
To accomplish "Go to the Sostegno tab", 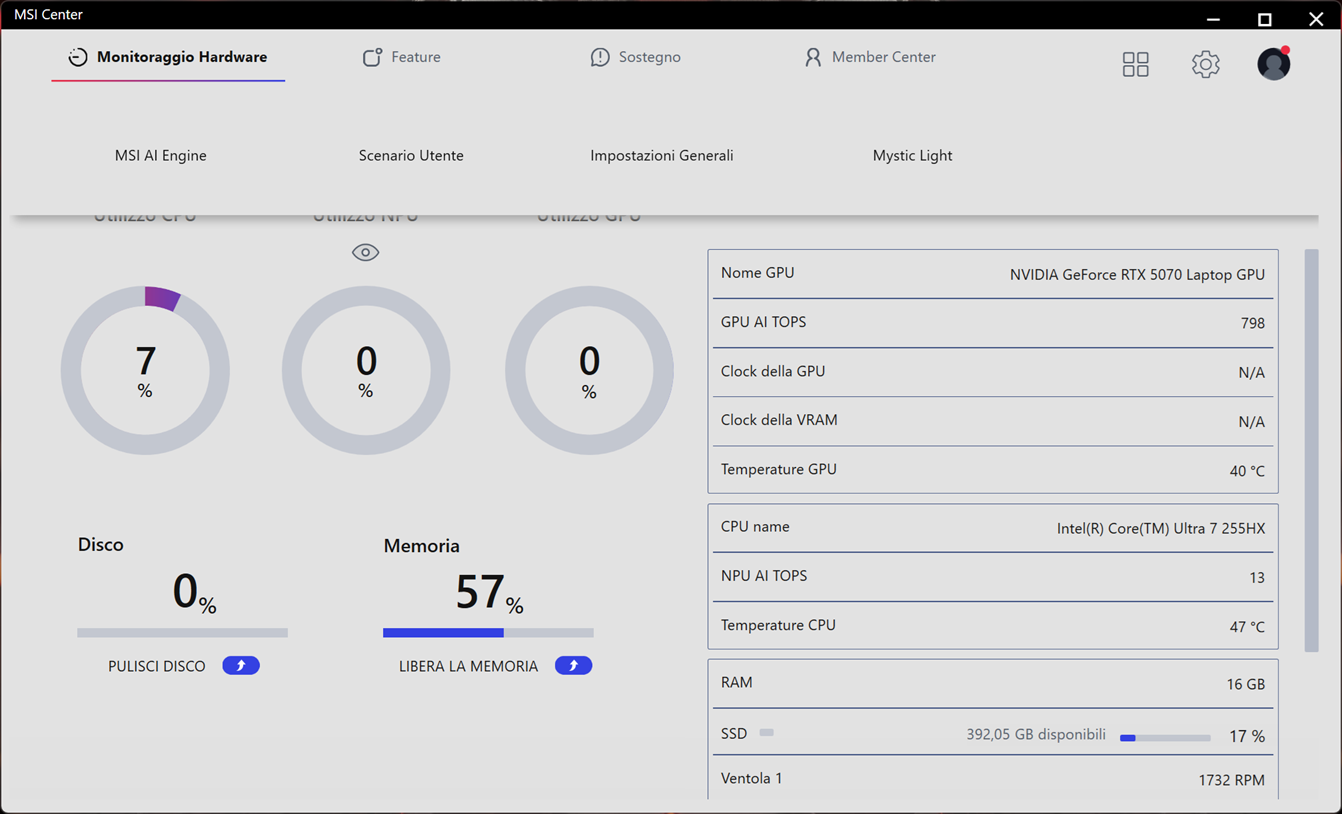I will pos(635,57).
